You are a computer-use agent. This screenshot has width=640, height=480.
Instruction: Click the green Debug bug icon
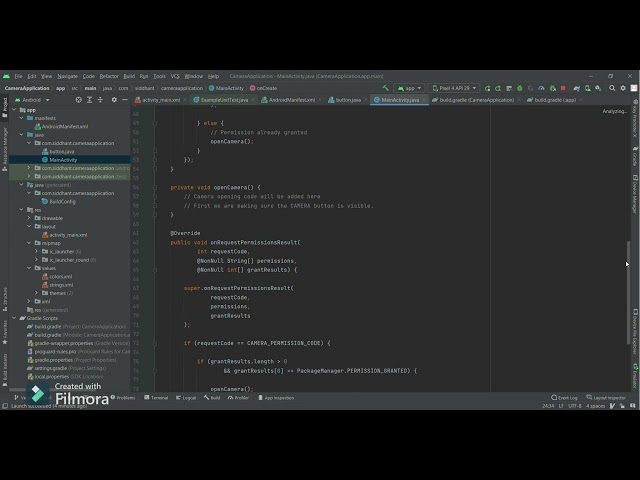click(520, 88)
